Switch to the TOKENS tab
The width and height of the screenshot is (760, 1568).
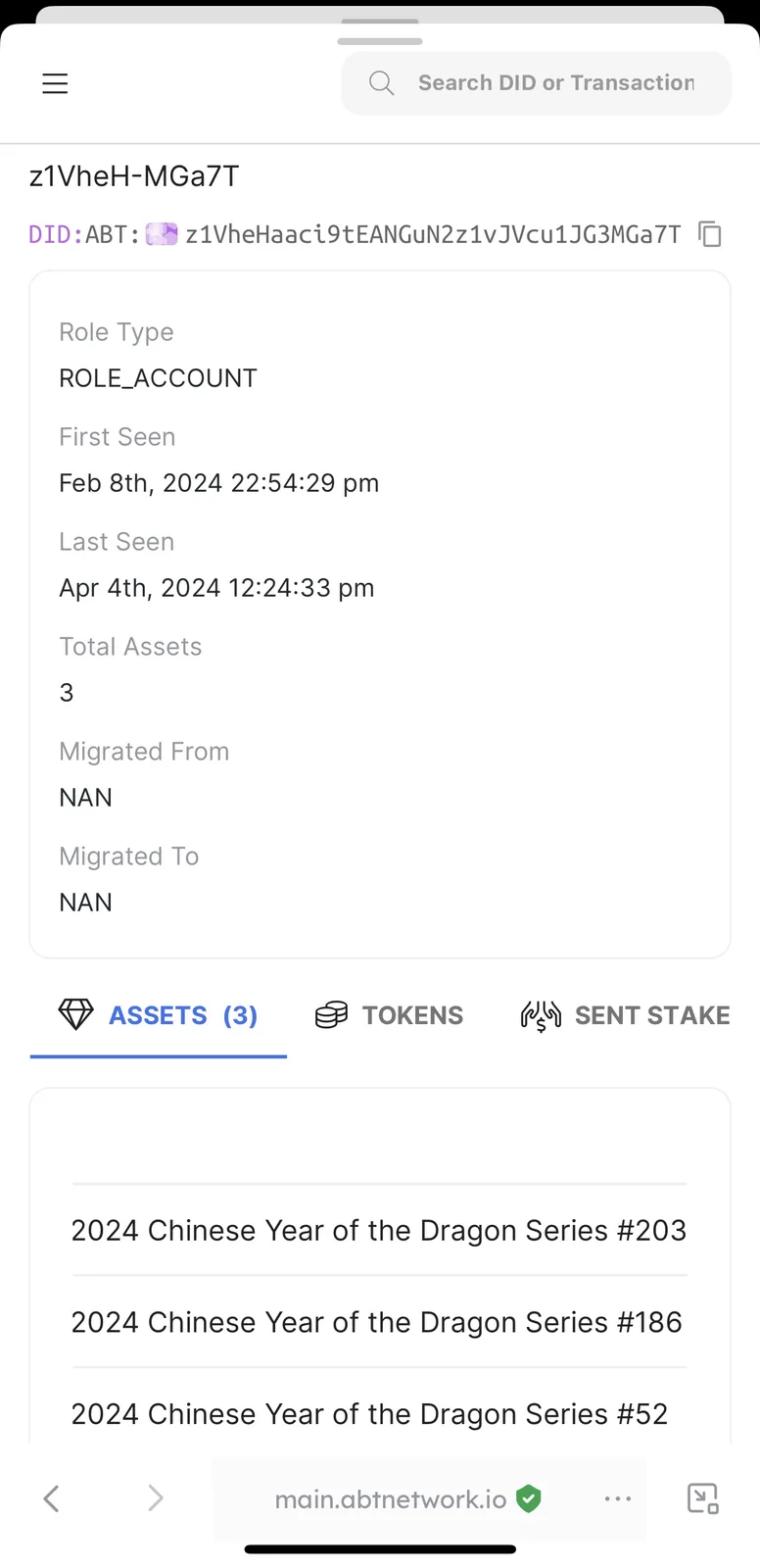(x=390, y=1015)
